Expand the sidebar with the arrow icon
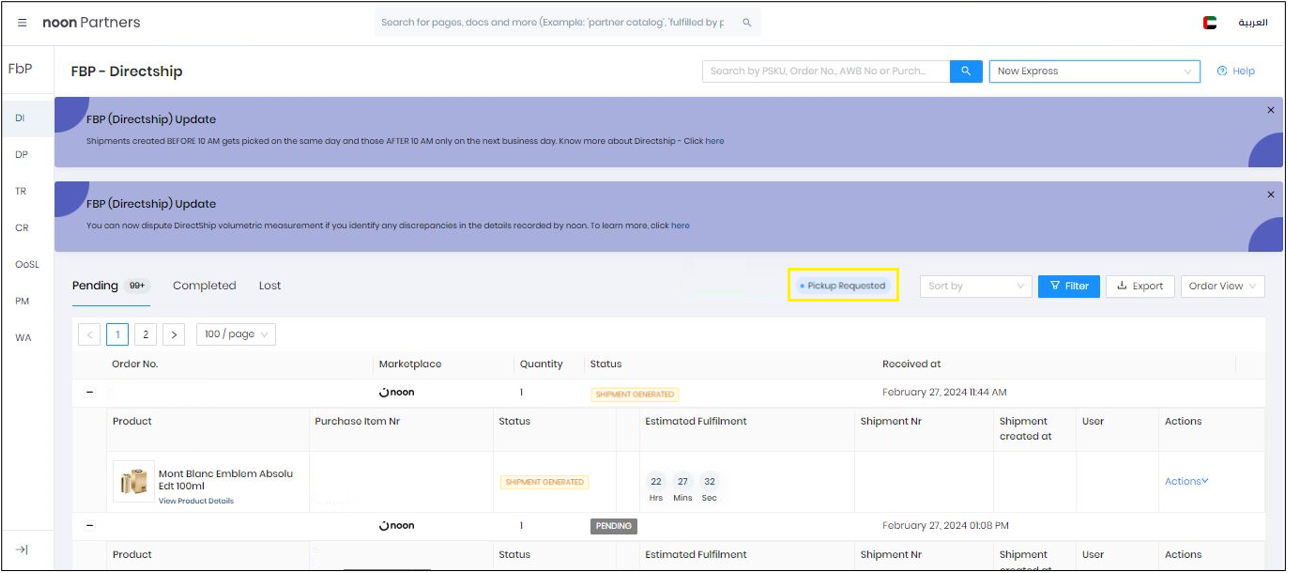The image size is (1289, 573). tap(22, 549)
